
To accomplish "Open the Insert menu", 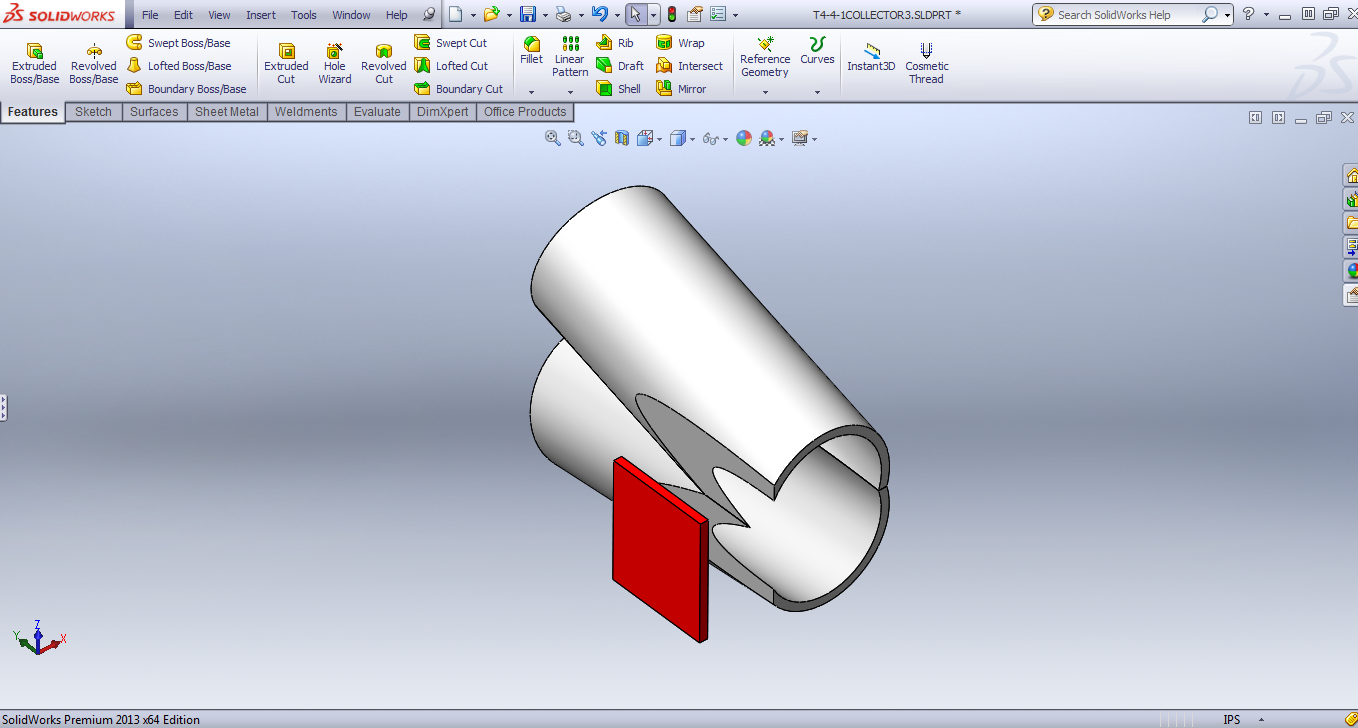I will point(261,15).
